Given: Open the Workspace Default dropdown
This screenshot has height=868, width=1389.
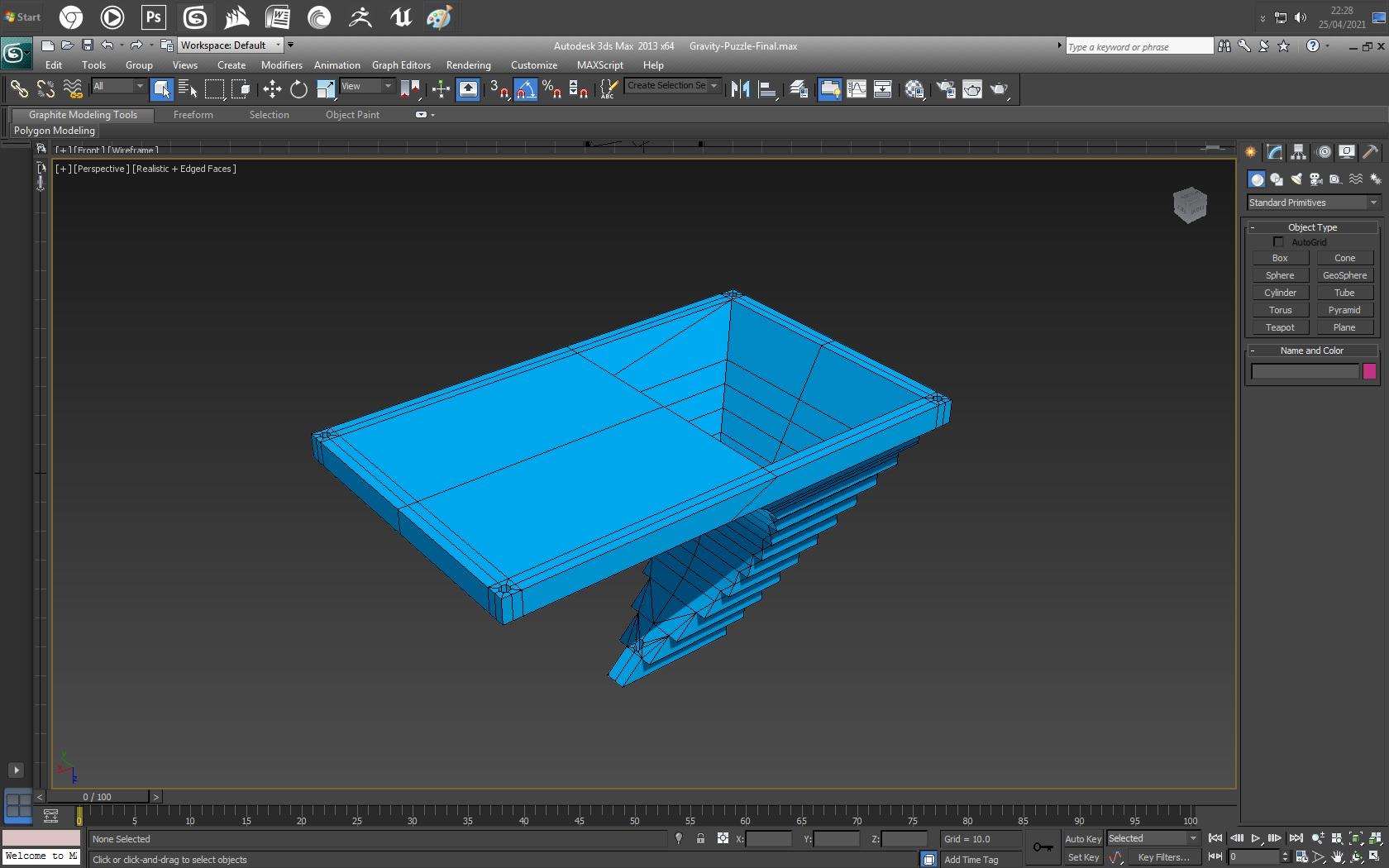Looking at the screenshot, I should click(x=231, y=45).
